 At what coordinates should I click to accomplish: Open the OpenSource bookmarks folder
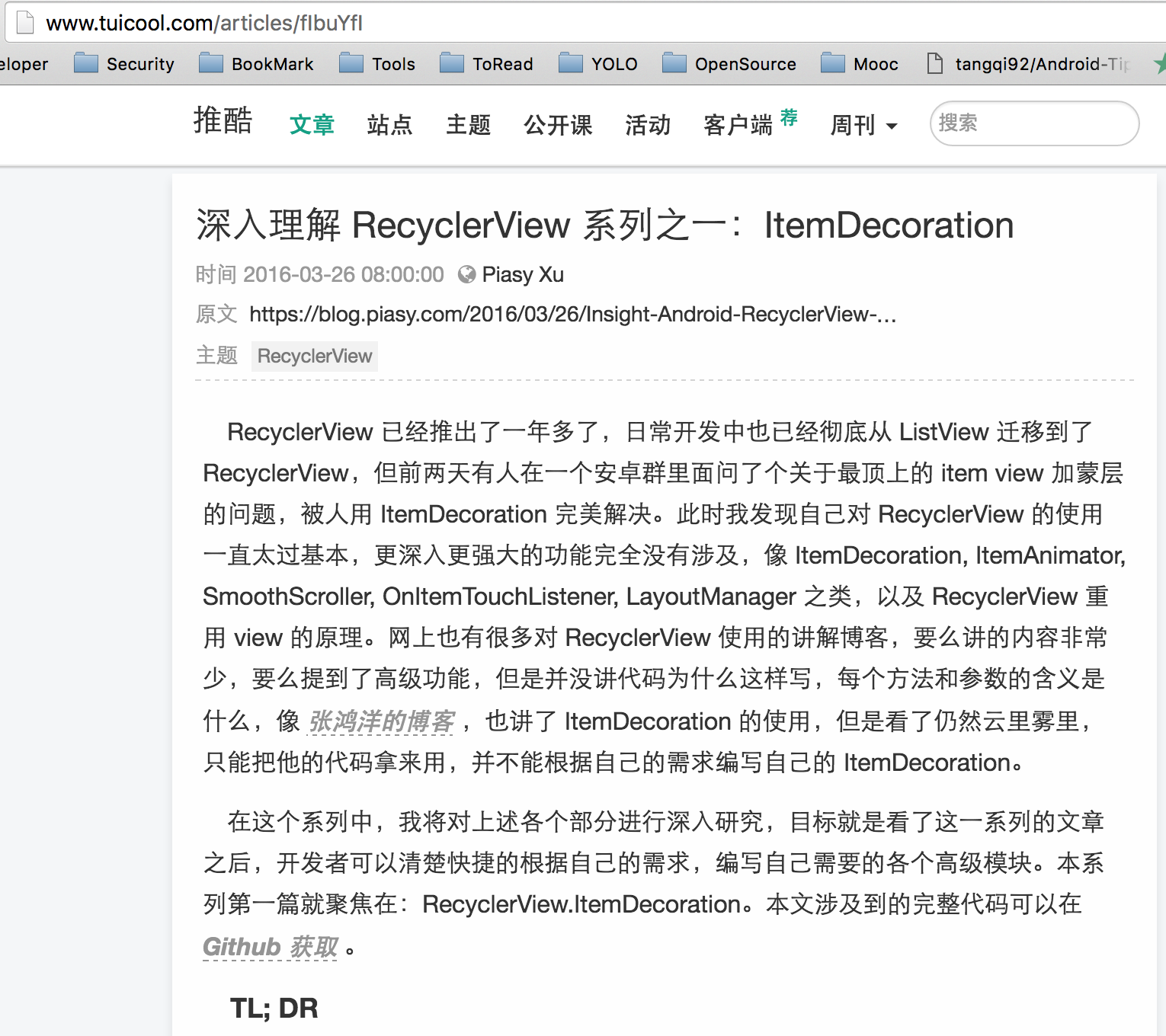point(730,64)
